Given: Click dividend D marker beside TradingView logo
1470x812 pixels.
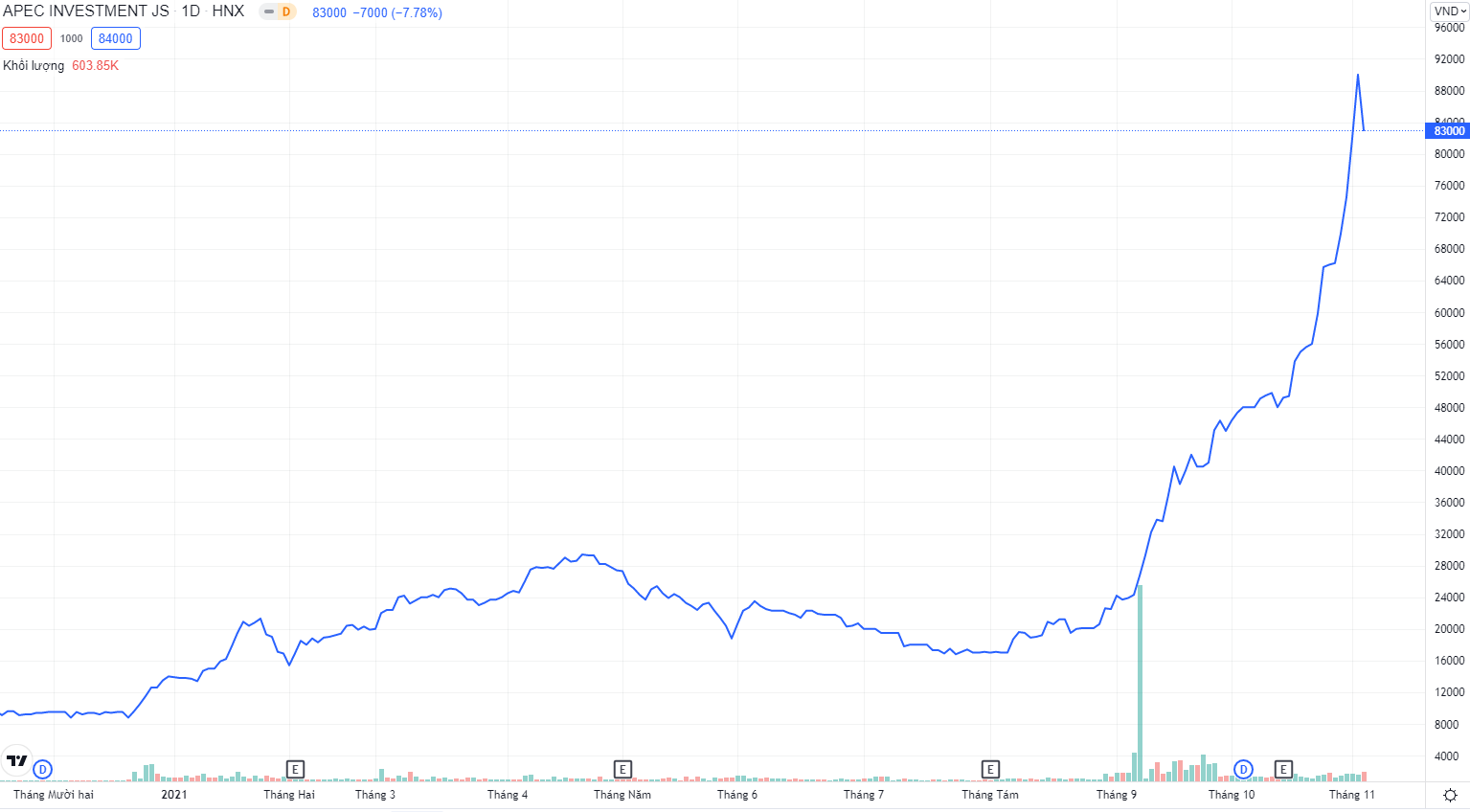Looking at the screenshot, I should tap(42, 769).
